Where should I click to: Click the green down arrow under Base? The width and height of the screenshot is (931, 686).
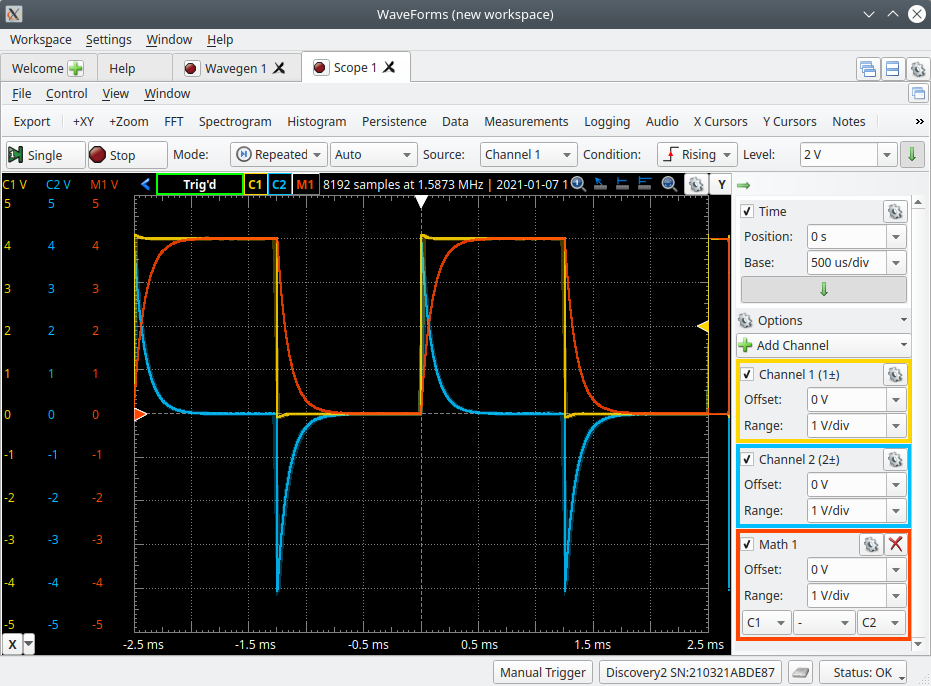pos(824,289)
